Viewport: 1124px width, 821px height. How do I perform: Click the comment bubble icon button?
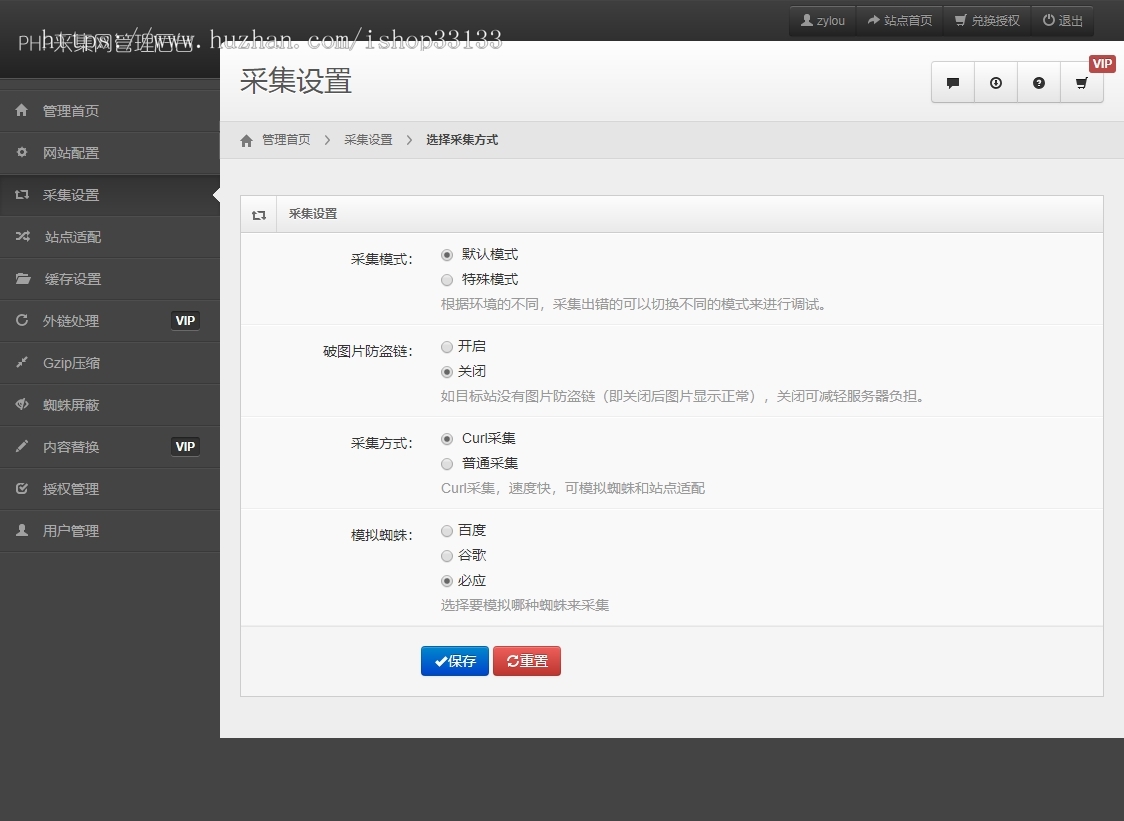click(953, 83)
